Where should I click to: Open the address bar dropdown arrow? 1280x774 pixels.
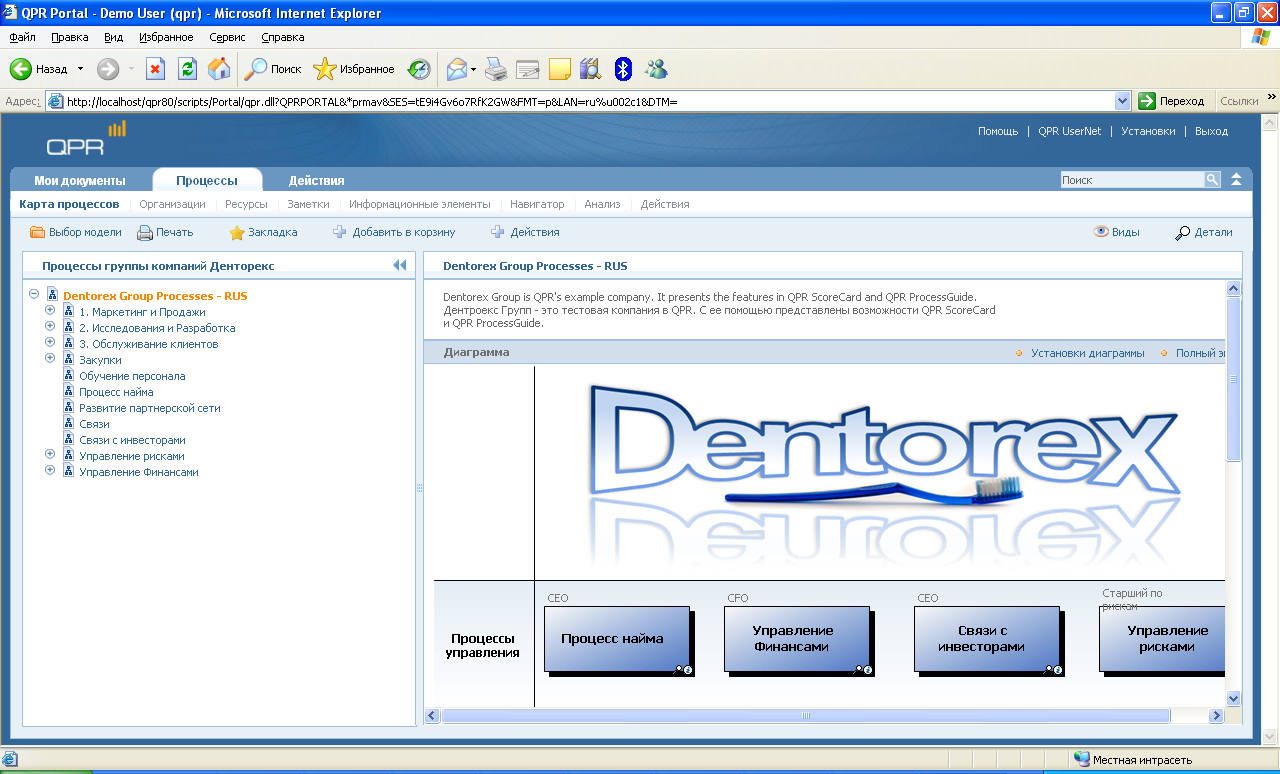coord(1122,101)
